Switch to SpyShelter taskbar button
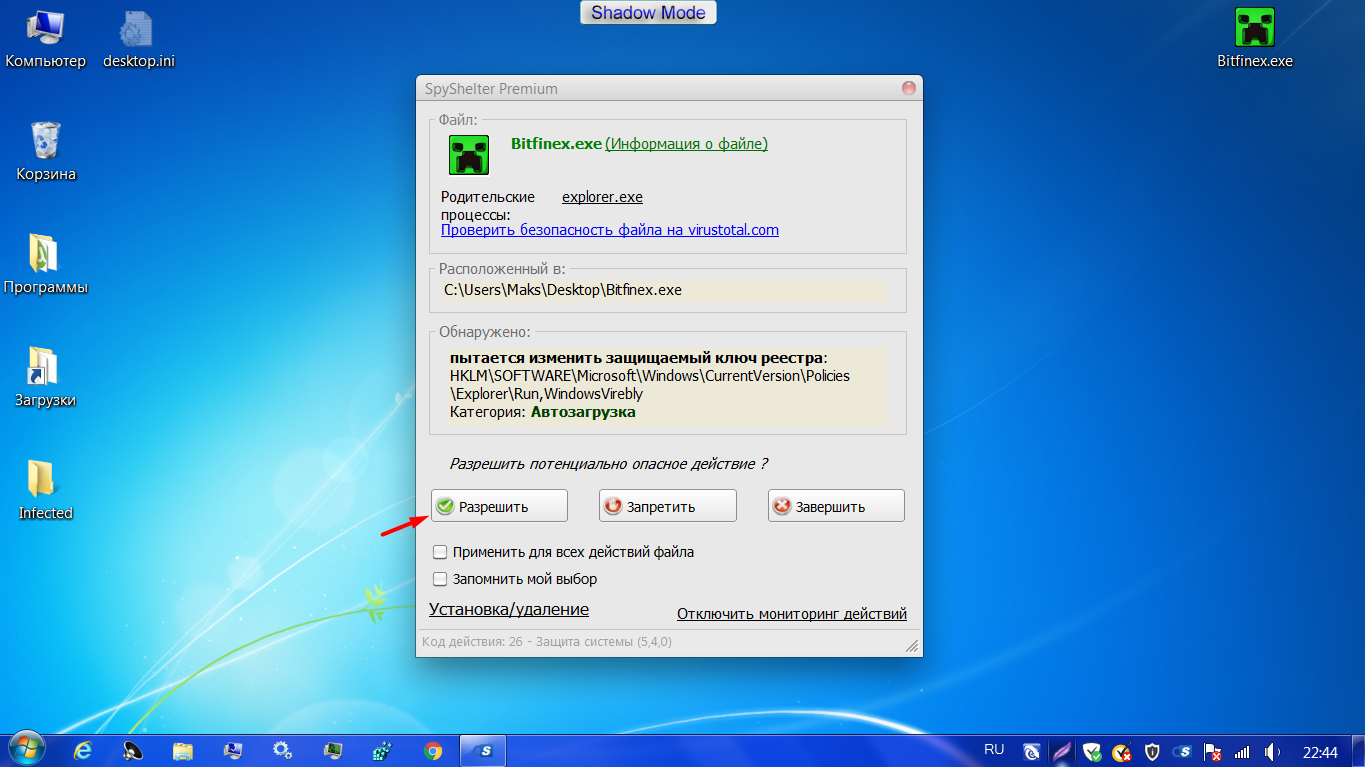 coord(483,751)
